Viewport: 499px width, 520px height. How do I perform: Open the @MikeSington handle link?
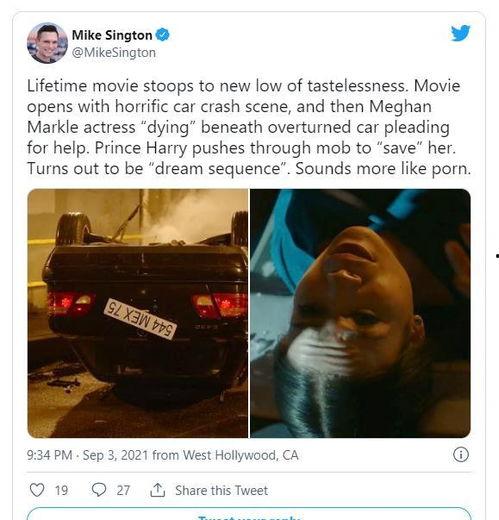pyautogui.click(x=114, y=53)
